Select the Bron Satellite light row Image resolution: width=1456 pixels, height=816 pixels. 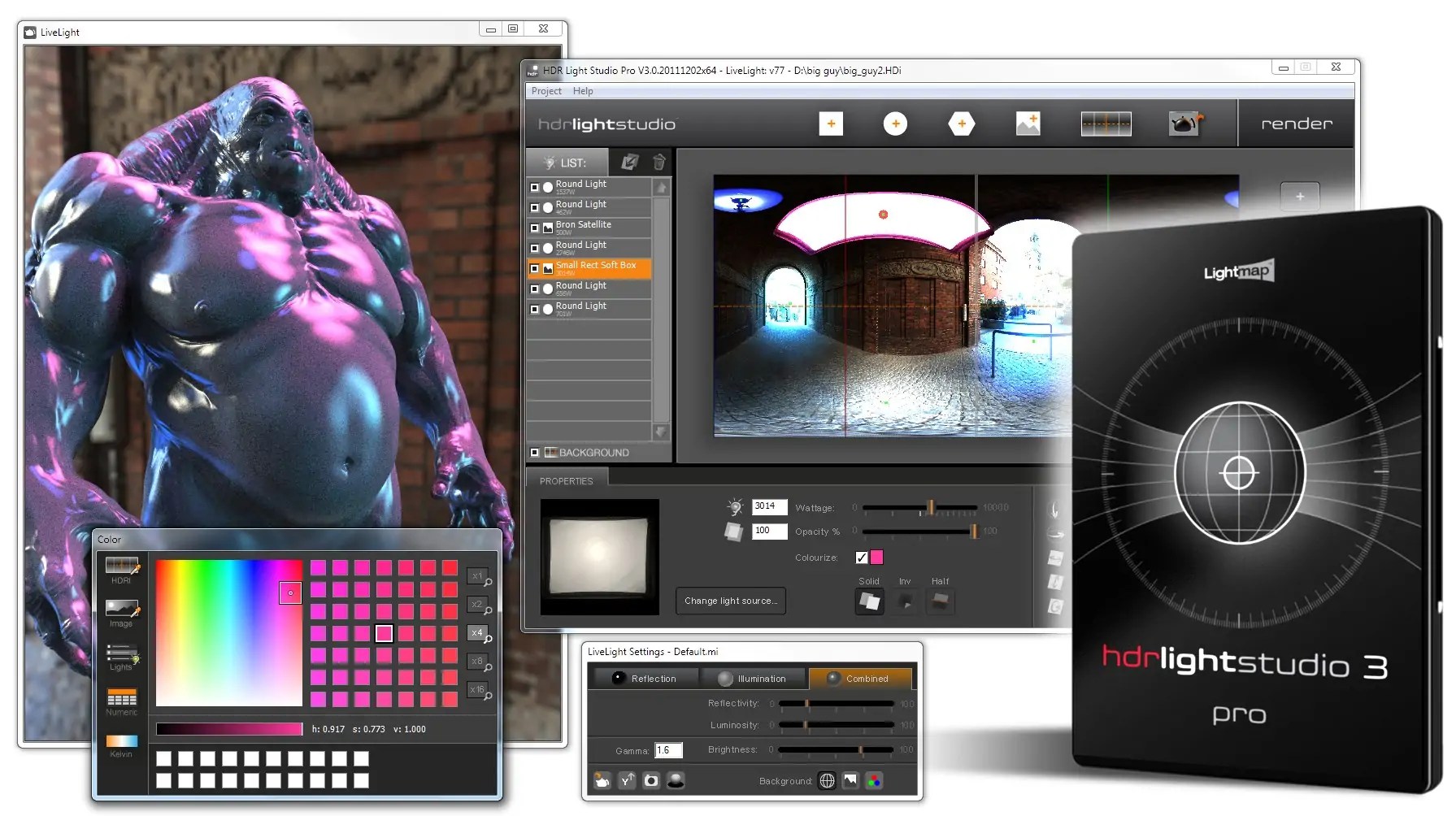click(x=589, y=228)
